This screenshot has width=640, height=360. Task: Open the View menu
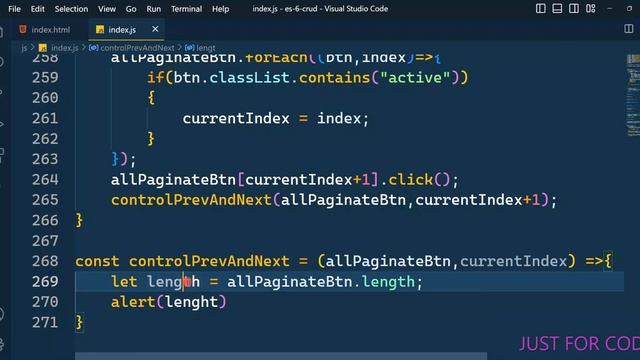click(107, 9)
